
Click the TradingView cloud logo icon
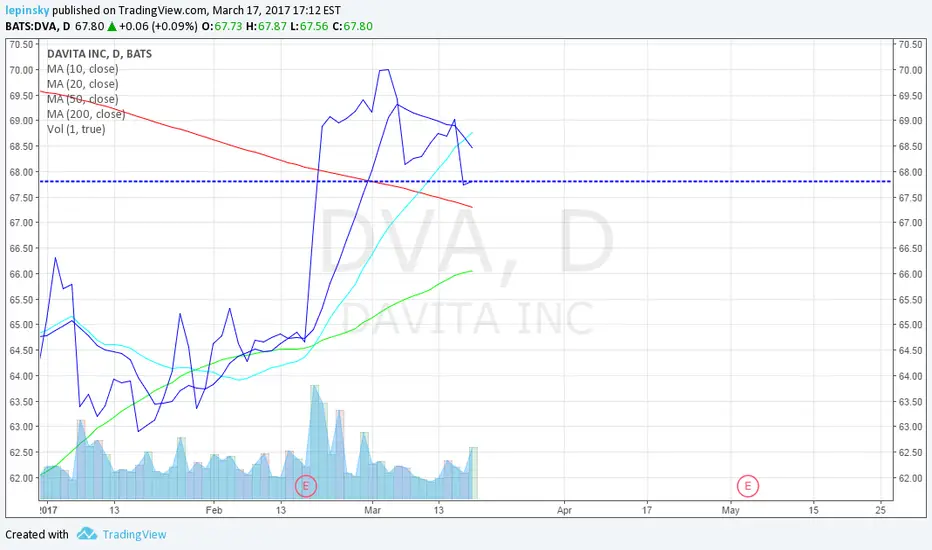click(87, 533)
